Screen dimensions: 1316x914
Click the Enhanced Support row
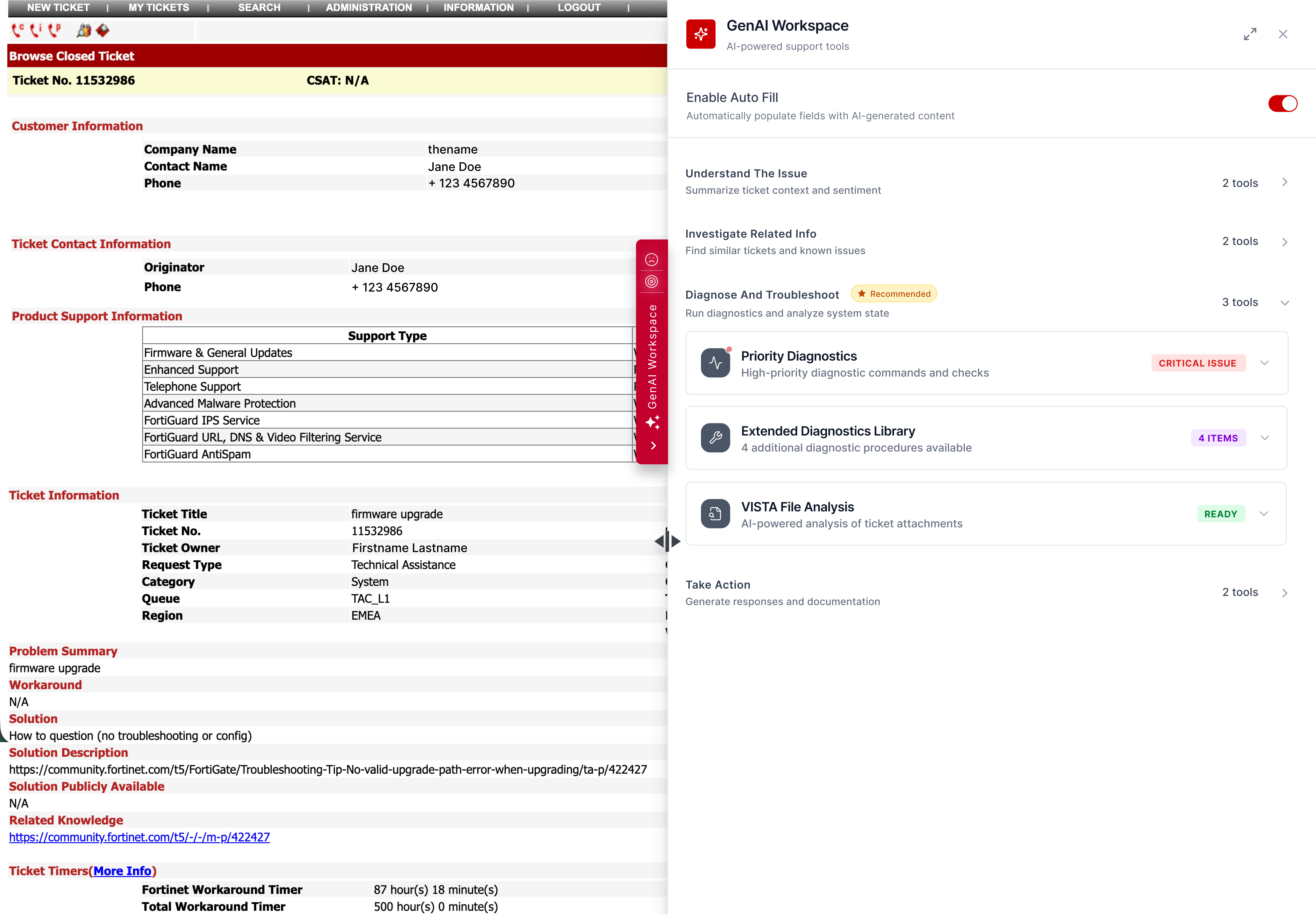coord(387,369)
